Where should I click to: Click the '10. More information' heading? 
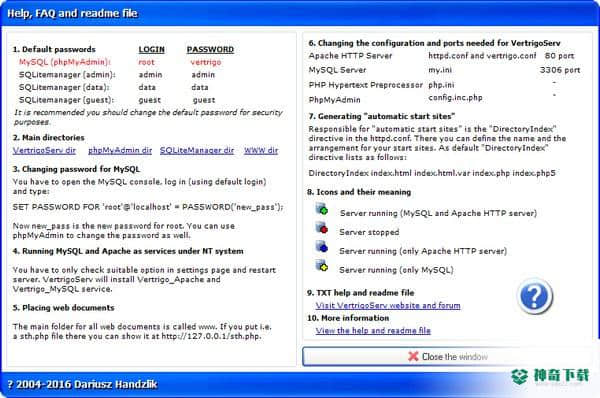[347, 318]
